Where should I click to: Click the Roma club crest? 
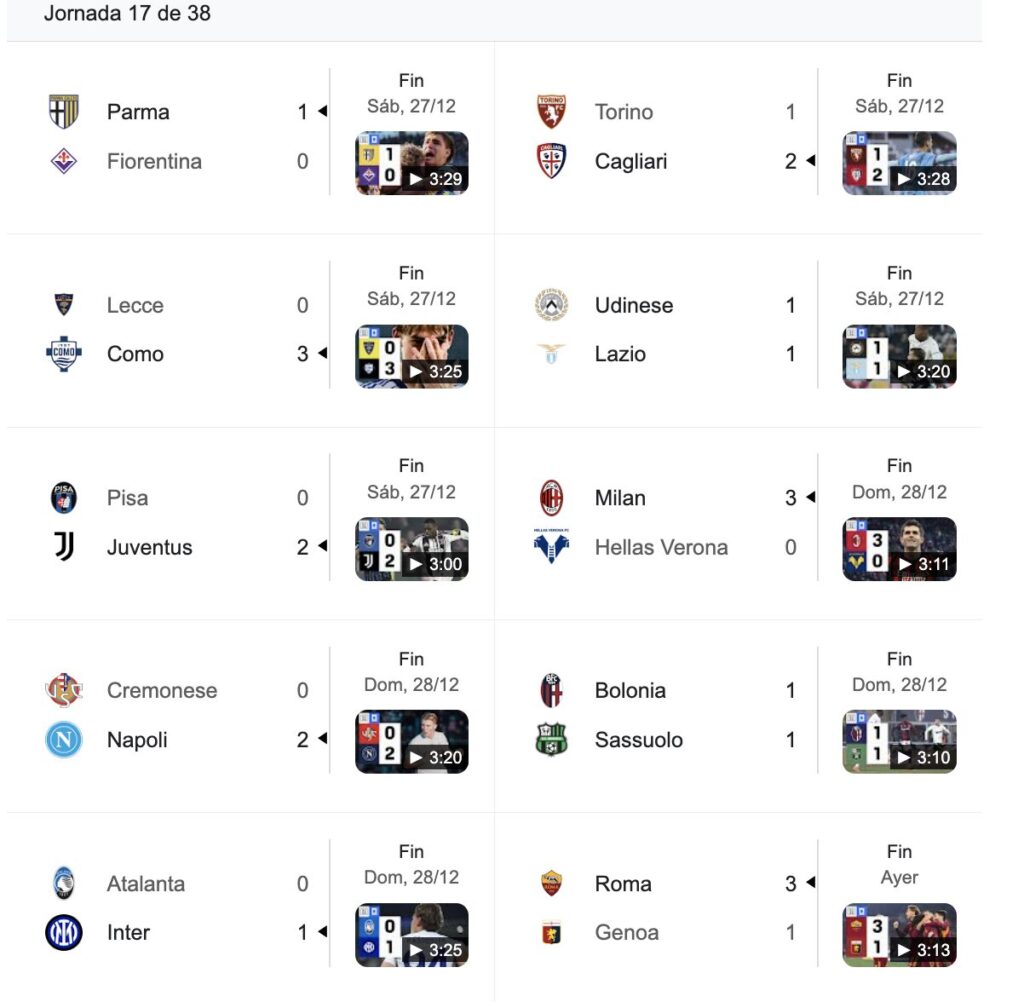click(x=552, y=883)
